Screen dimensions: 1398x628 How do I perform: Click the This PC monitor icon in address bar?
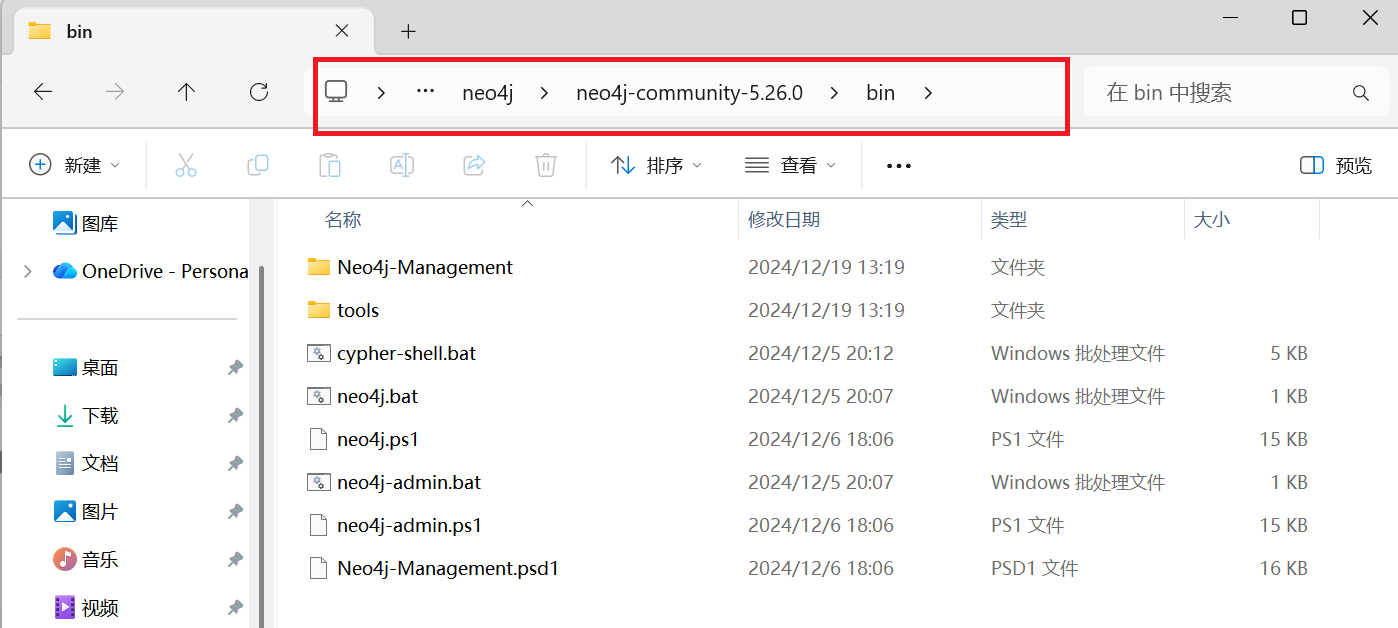pyautogui.click(x=336, y=92)
